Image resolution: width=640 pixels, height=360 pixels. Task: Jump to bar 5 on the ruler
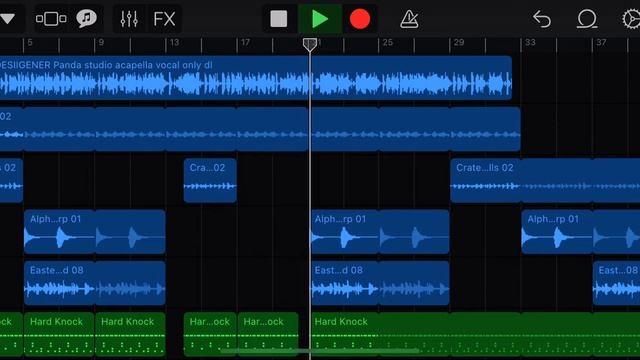pyautogui.click(x=30, y=42)
